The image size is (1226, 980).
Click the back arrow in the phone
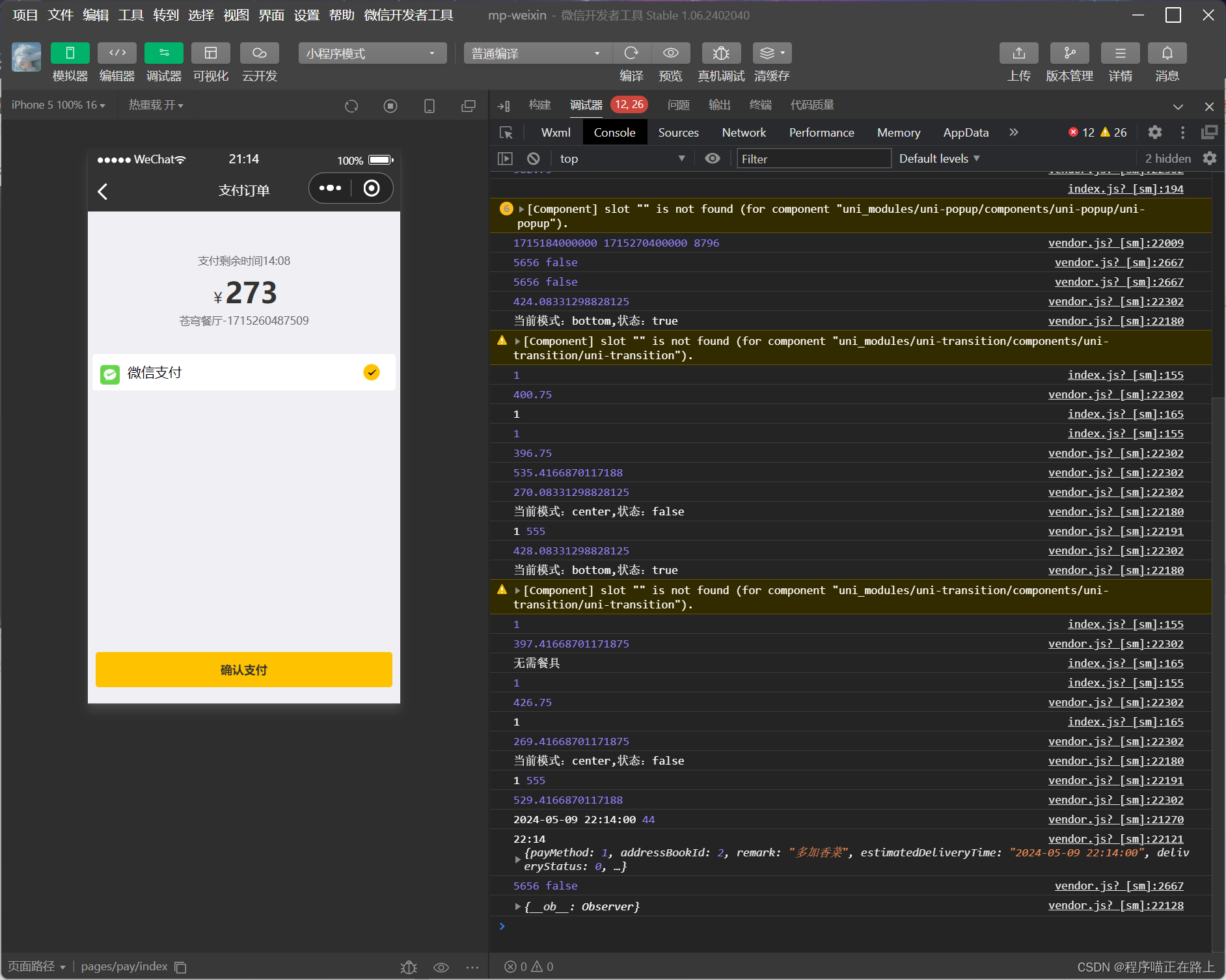tap(103, 191)
